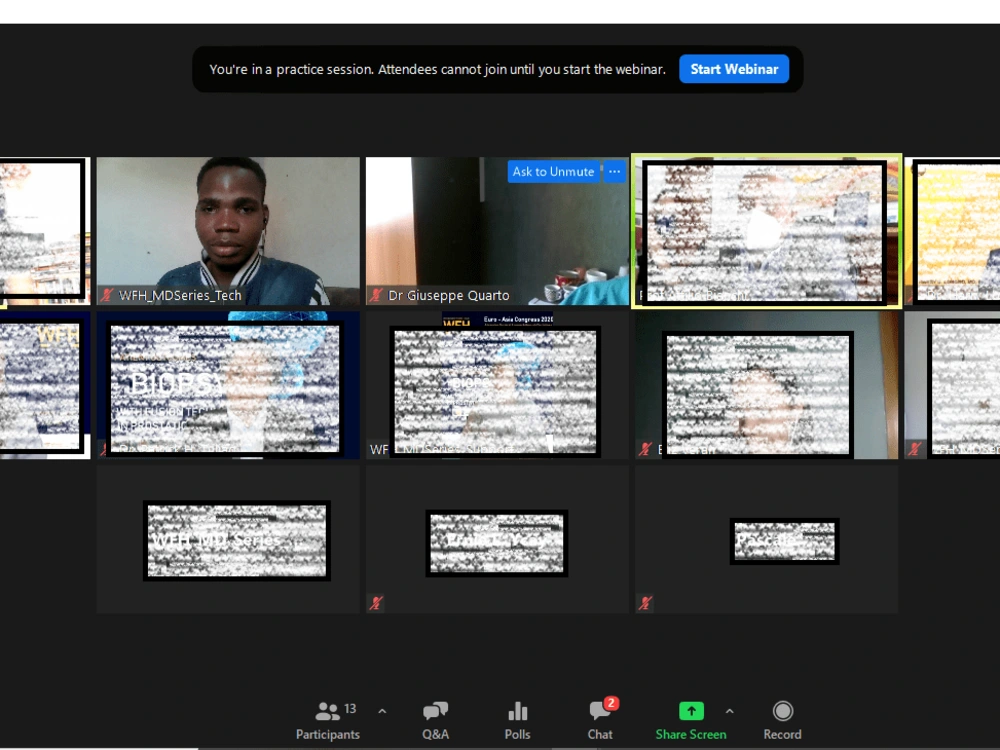Open the Share Screen options chevron

point(730,710)
